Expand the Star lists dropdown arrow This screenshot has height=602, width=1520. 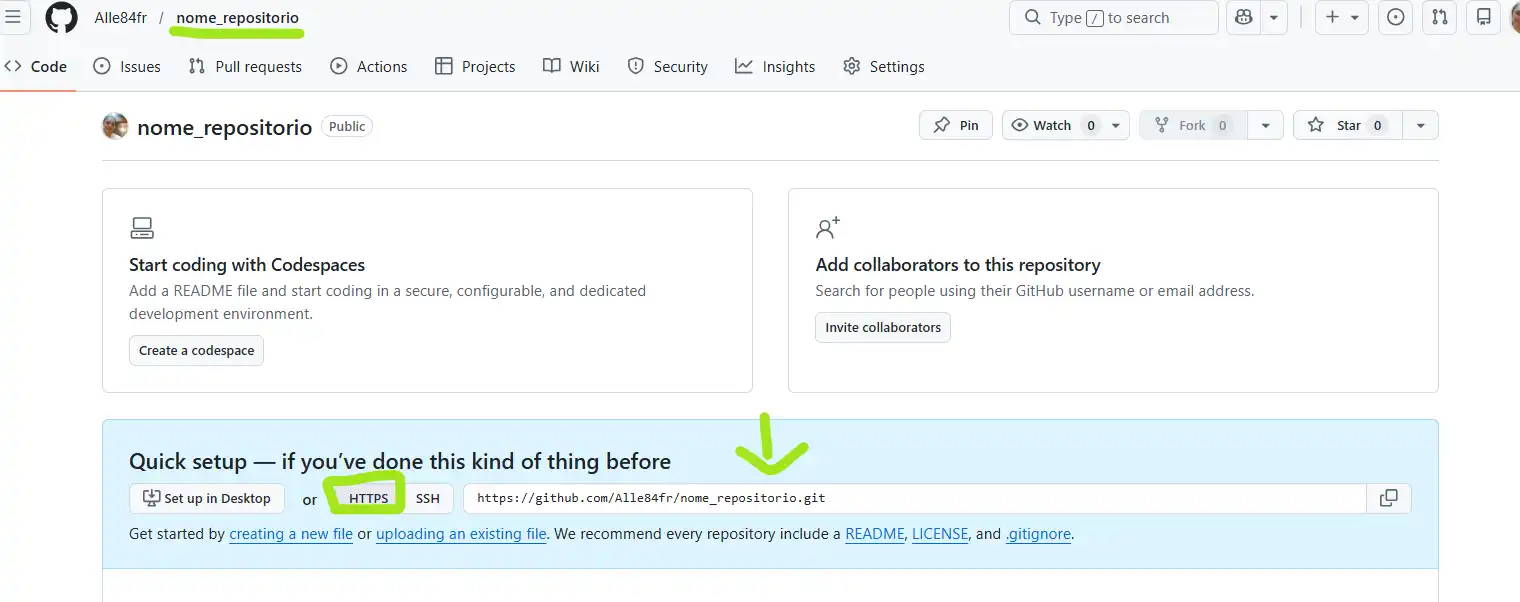[1420, 125]
